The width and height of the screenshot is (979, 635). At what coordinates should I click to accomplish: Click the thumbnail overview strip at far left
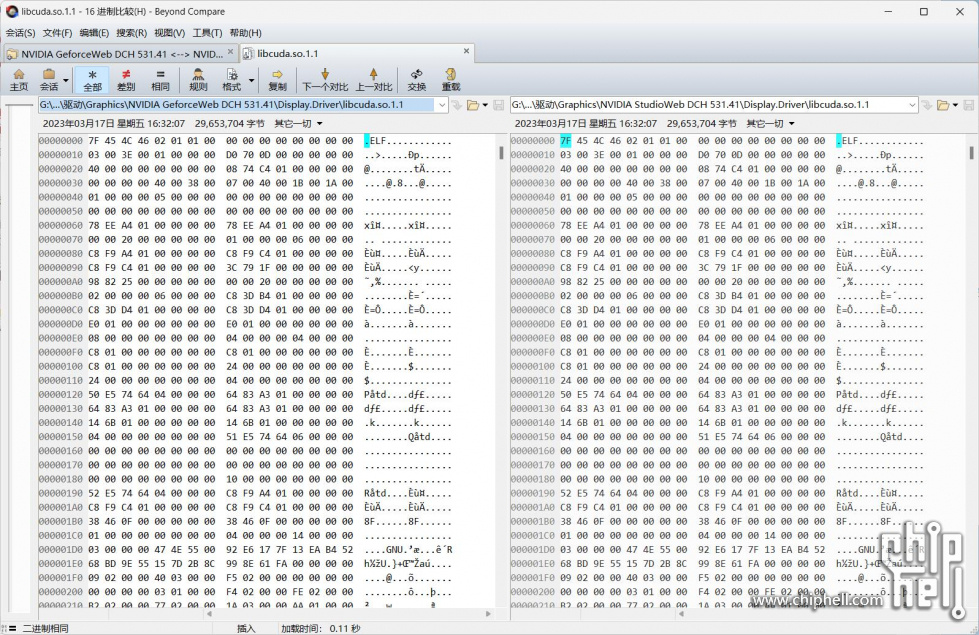click(19, 357)
